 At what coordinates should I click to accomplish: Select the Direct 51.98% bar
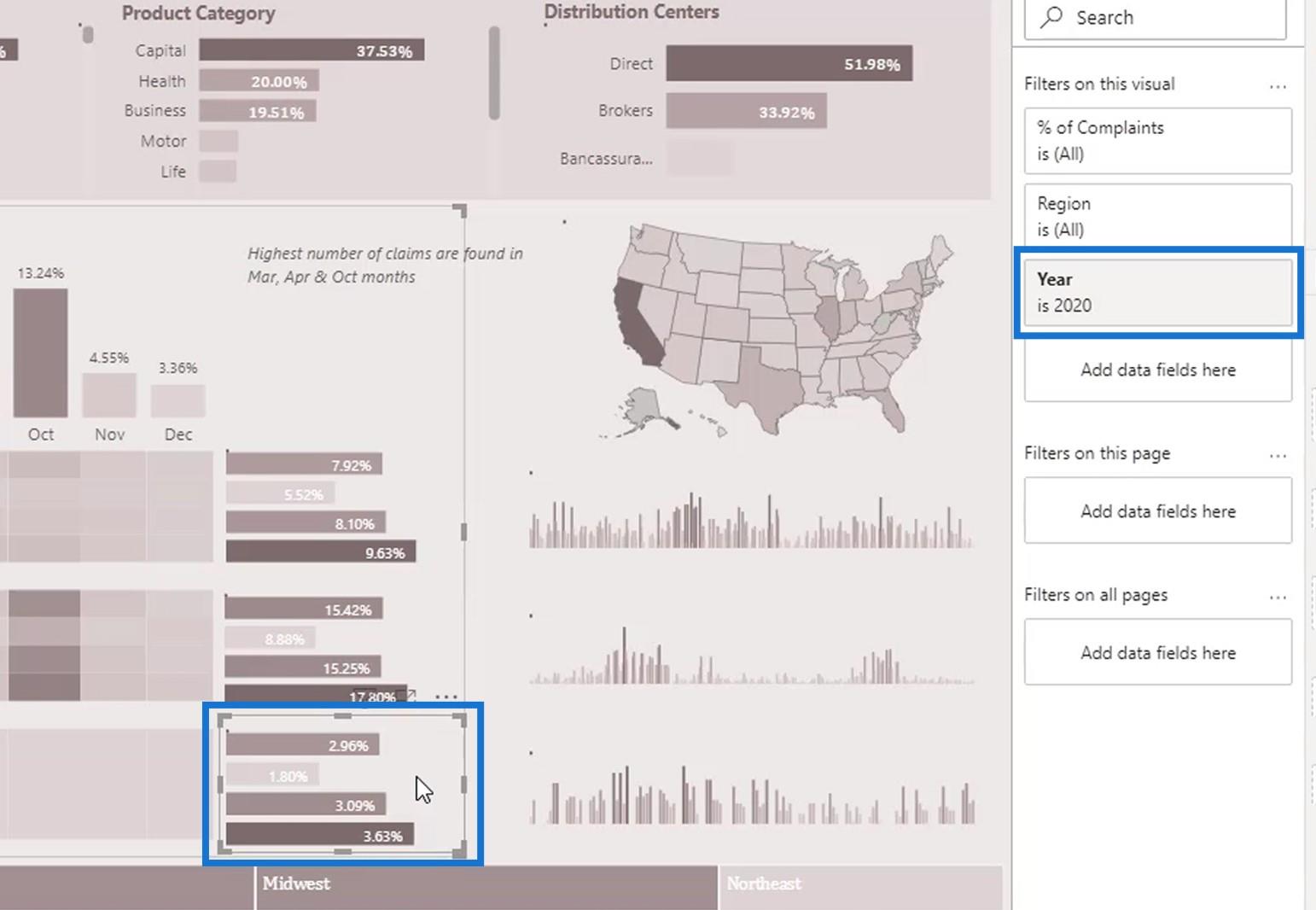(x=789, y=64)
